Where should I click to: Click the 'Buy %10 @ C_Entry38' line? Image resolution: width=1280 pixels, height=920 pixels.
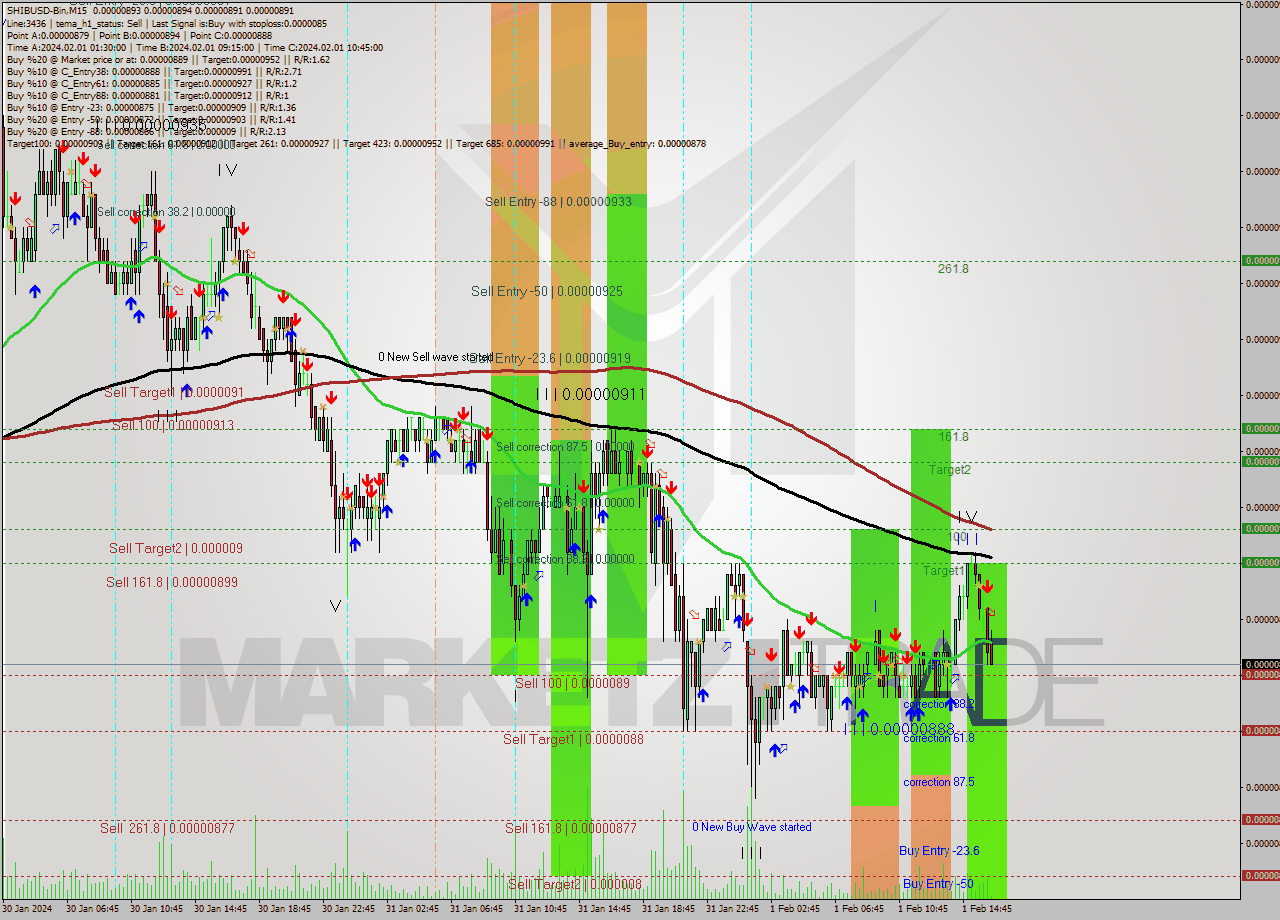coord(154,71)
